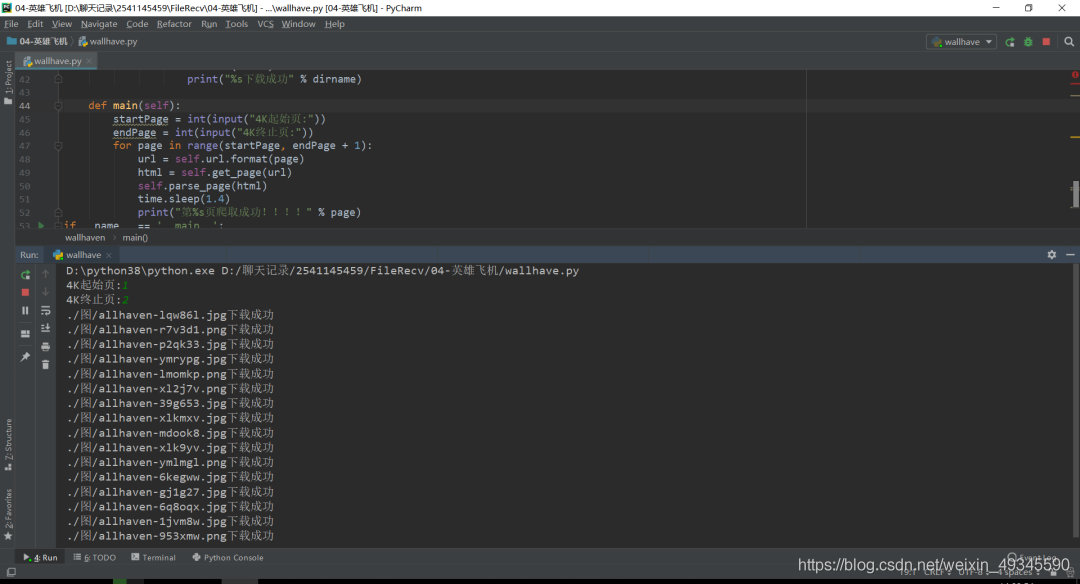Restore layout icon in Run panel
Screen dimensions: 1080x584
point(25,334)
